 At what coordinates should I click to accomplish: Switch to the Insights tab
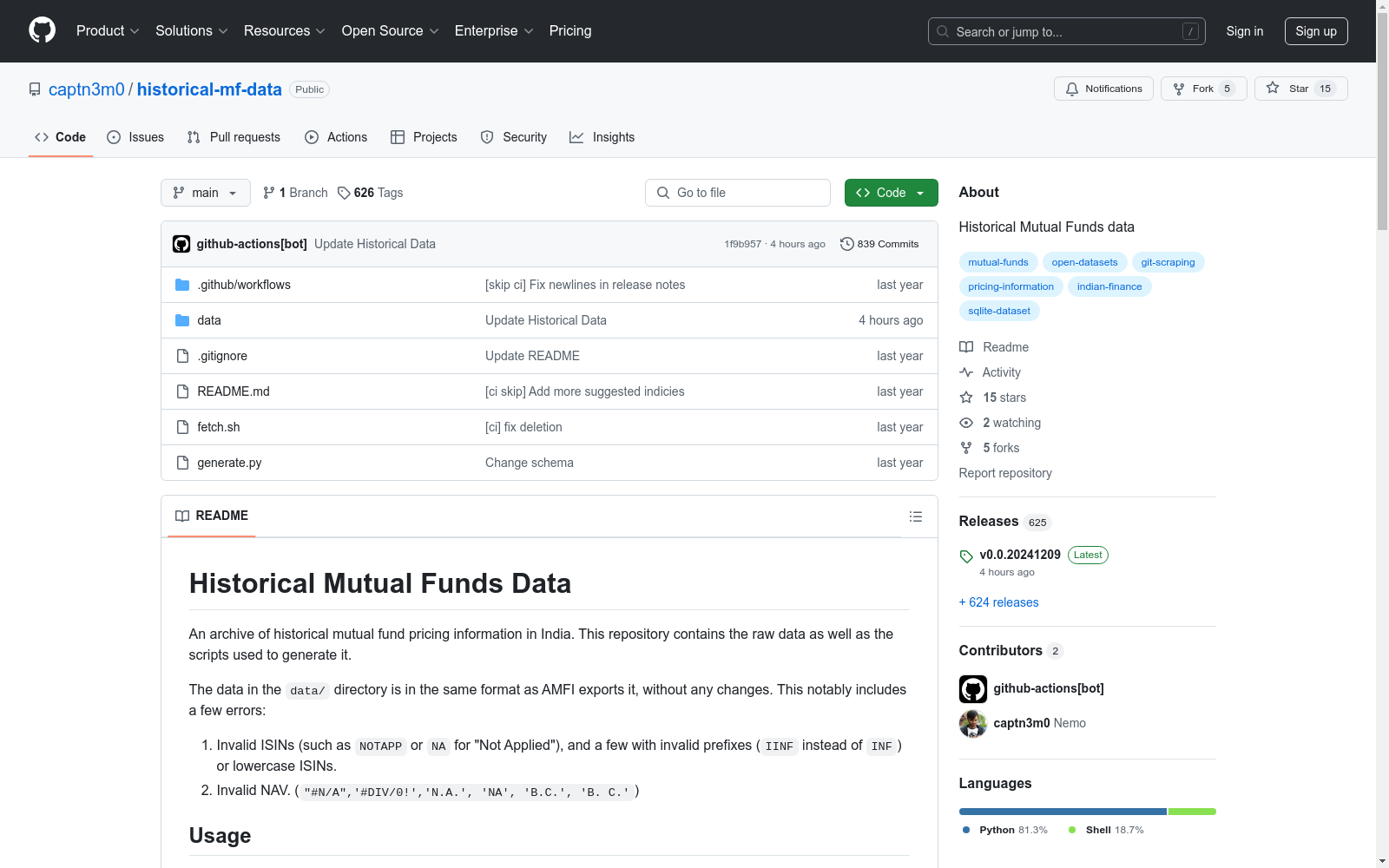(602, 137)
